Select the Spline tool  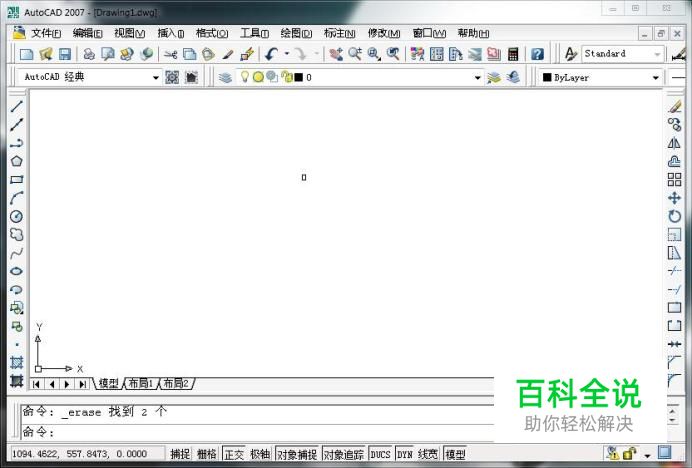[16, 253]
